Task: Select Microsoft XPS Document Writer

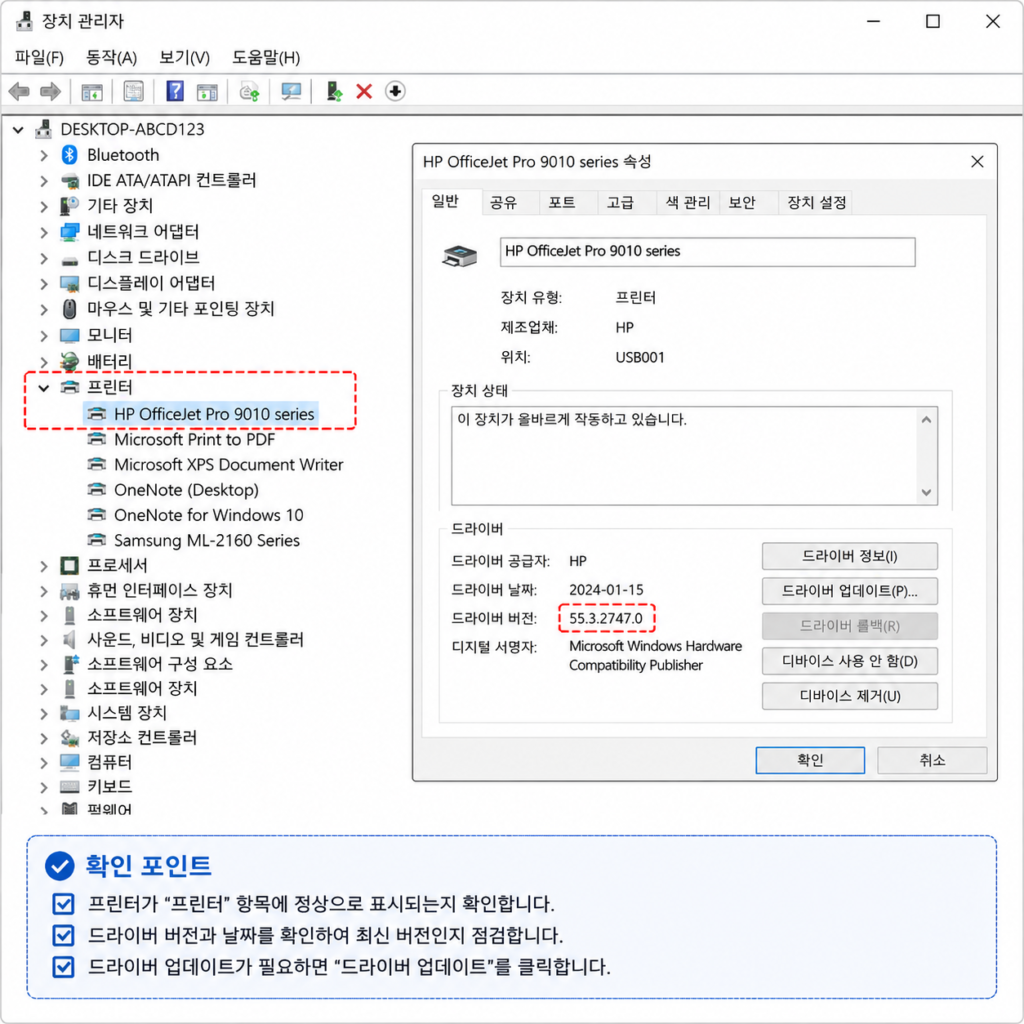Action: pos(216,465)
